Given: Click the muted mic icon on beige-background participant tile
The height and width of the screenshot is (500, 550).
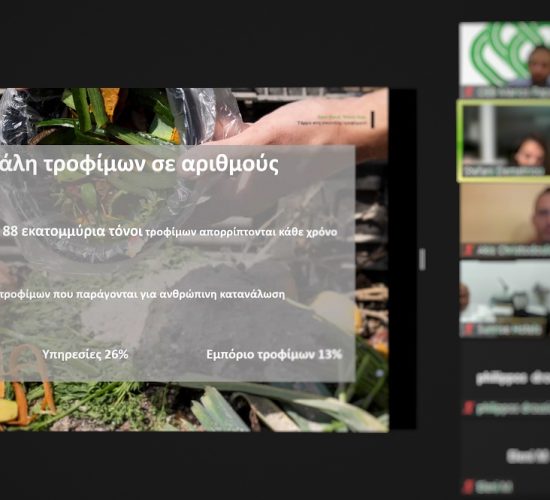Looking at the screenshot, I should 468,250.
